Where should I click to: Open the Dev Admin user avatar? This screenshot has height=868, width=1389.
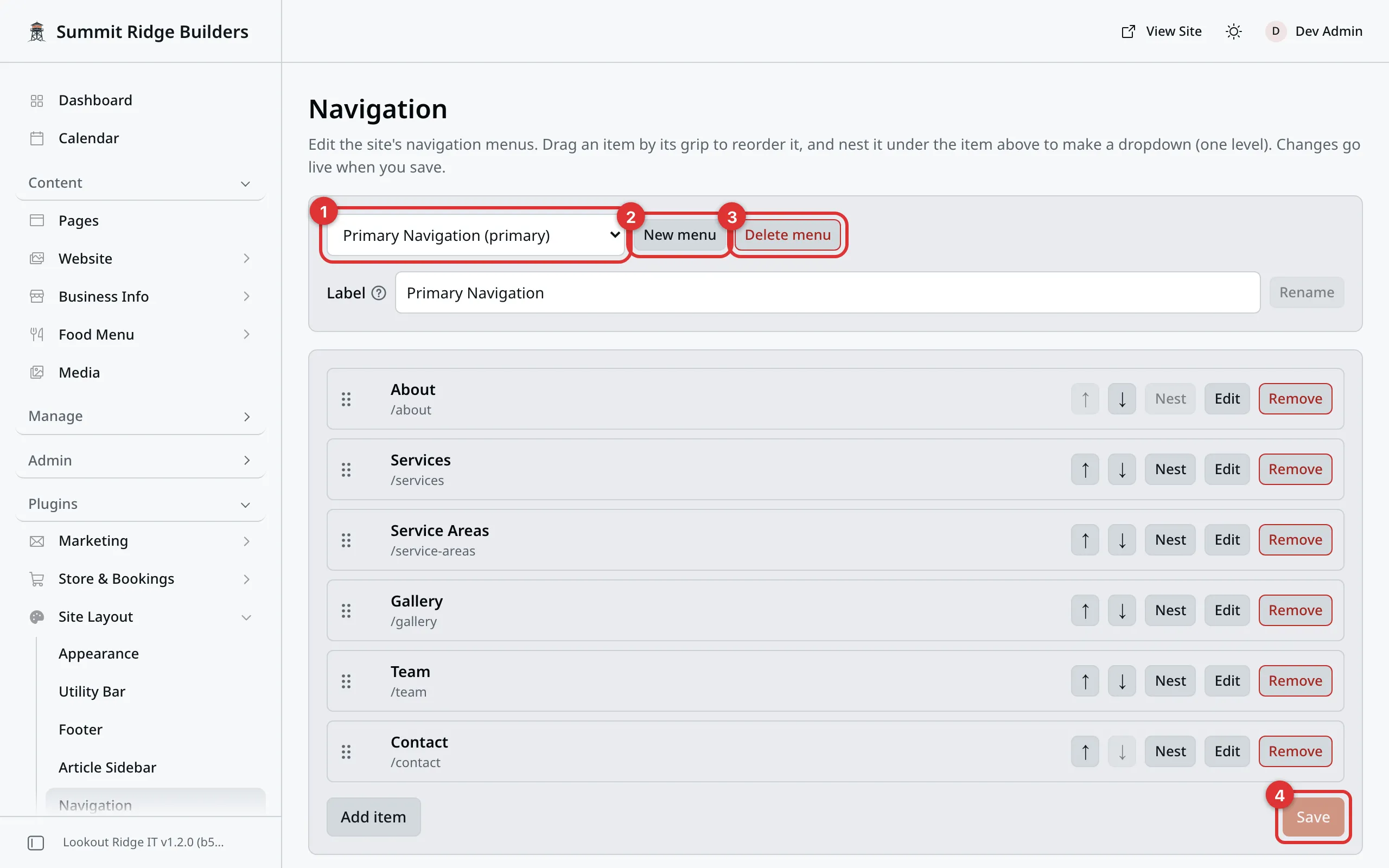pyautogui.click(x=1276, y=31)
